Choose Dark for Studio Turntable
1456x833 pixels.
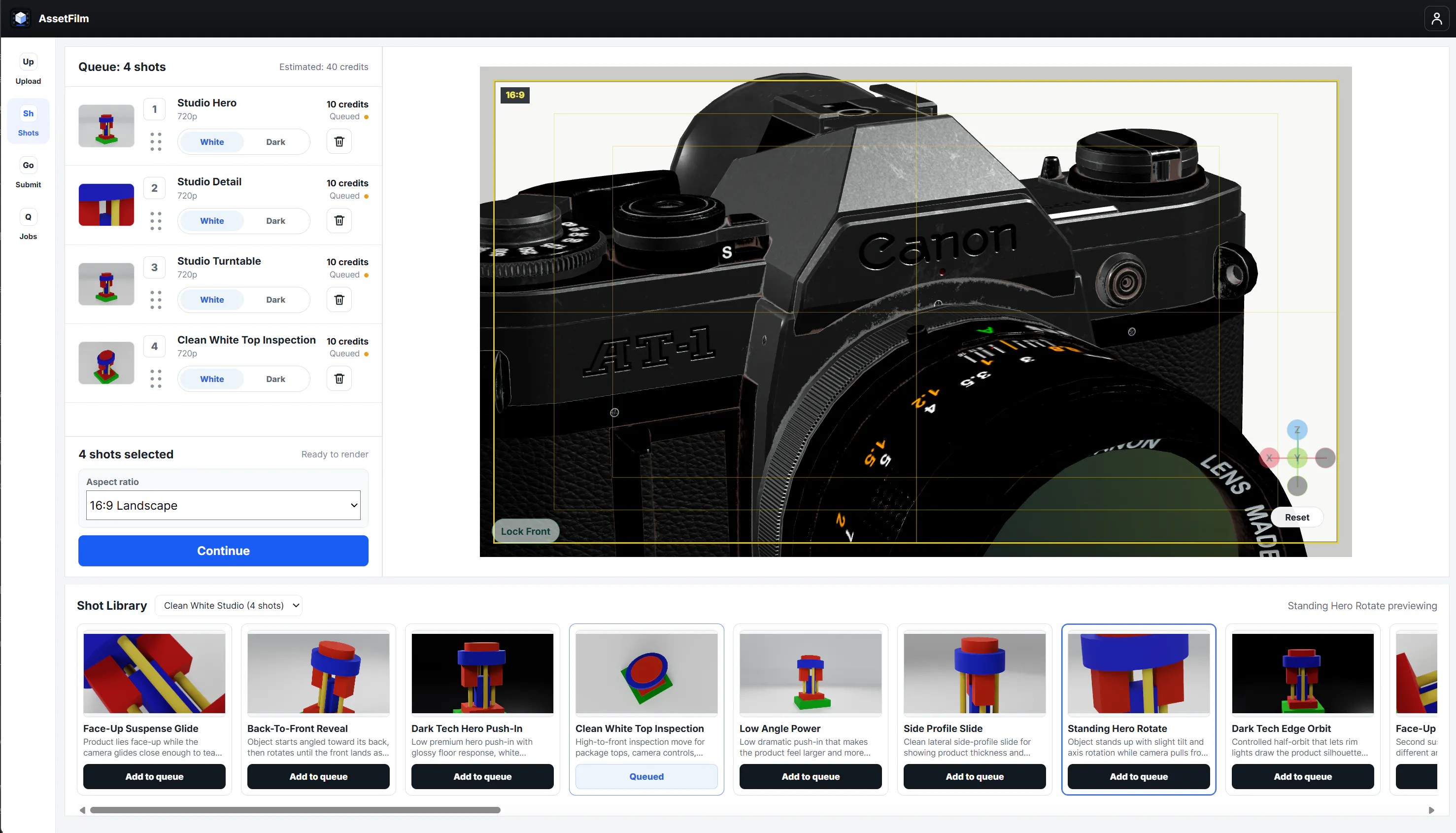click(275, 300)
